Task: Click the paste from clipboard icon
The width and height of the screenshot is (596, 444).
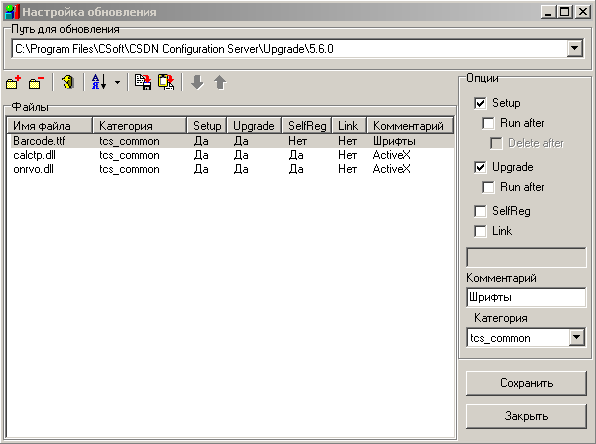Action: [166, 82]
